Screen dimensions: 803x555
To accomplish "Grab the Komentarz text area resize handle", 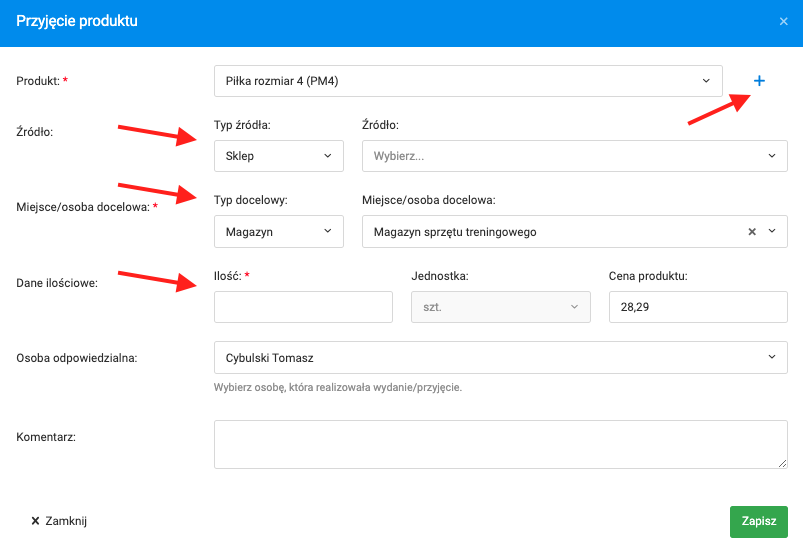I will click(x=783, y=463).
